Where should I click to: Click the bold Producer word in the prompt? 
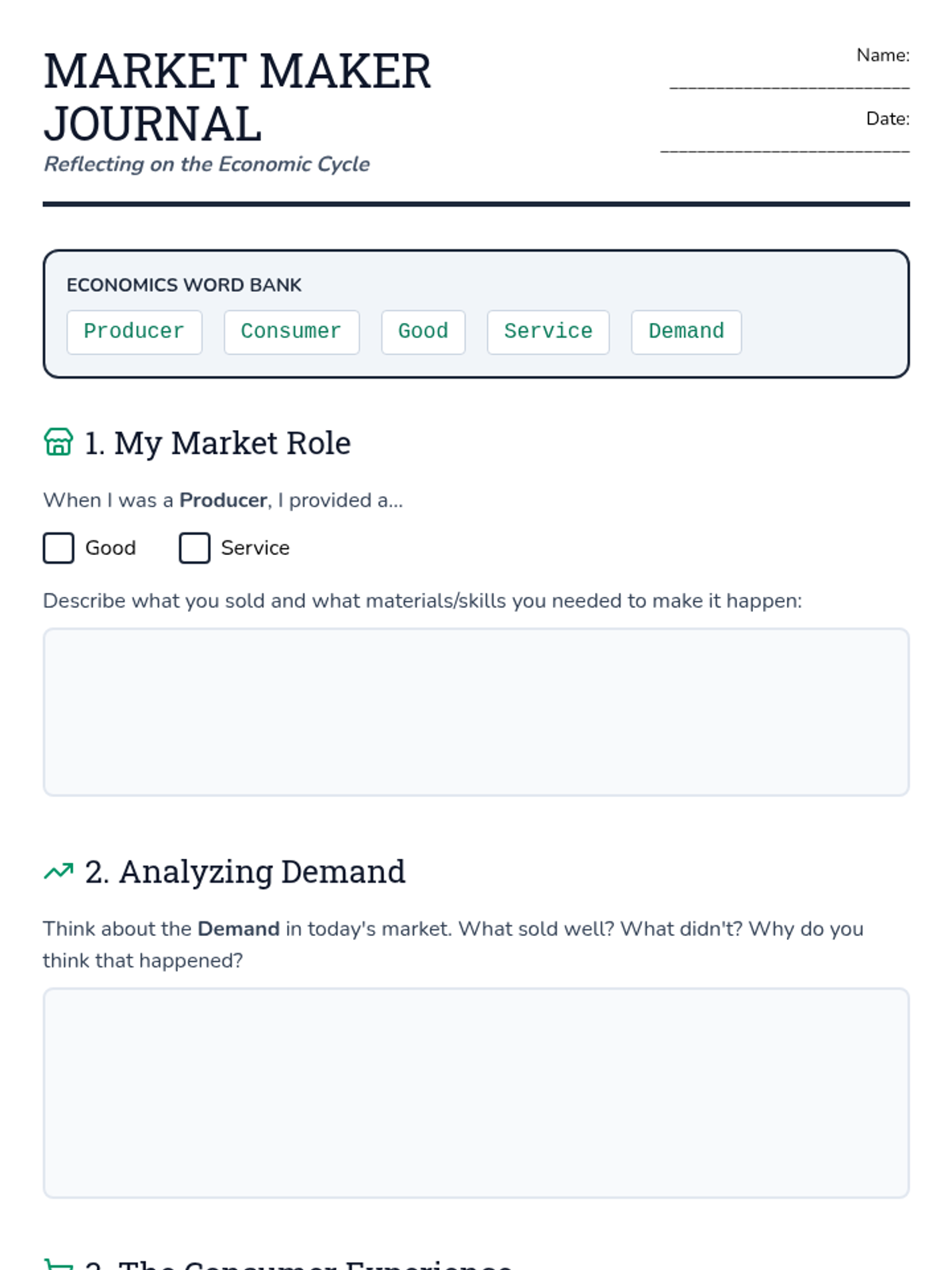[223, 501]
